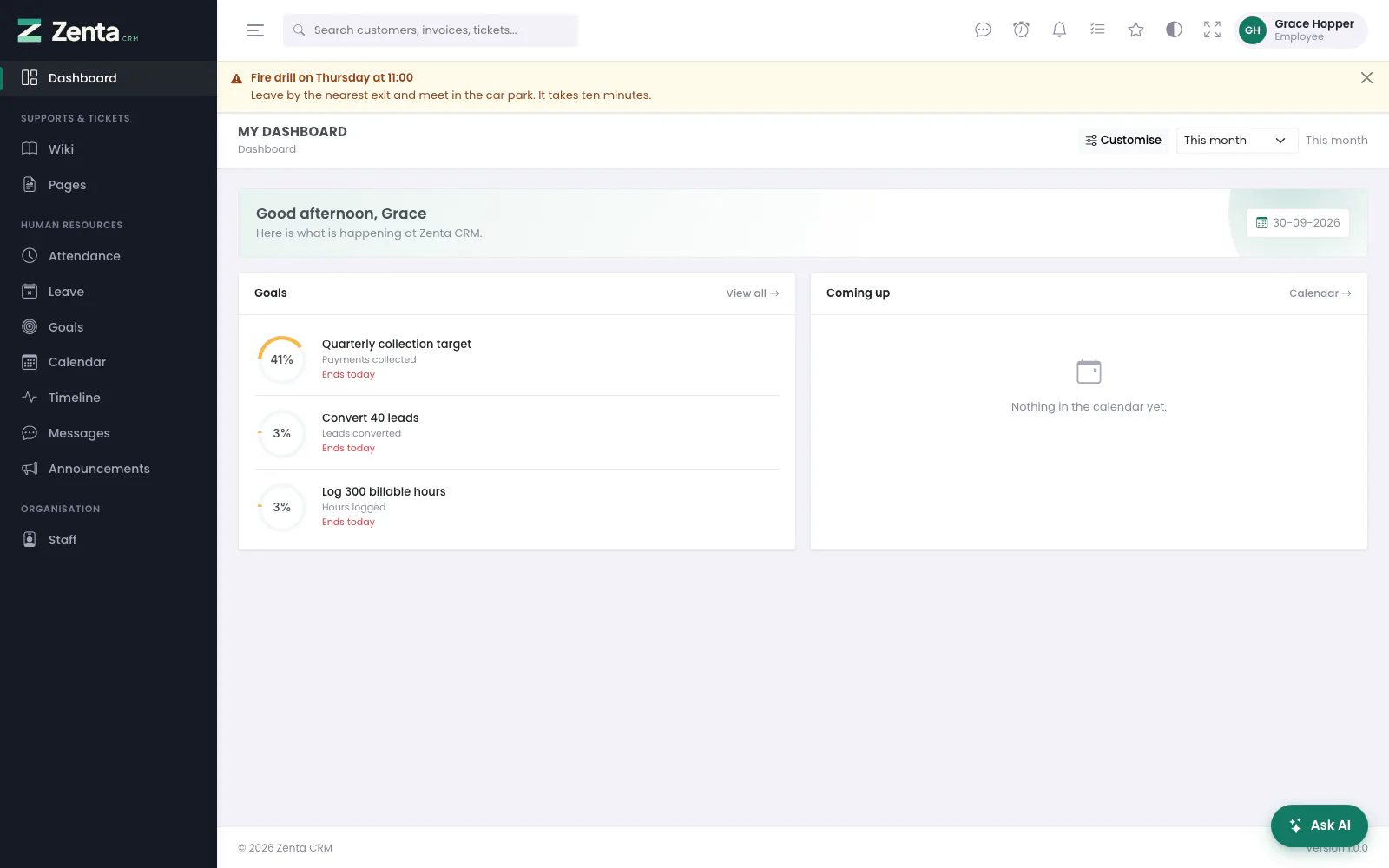Open the 30-09-2026 date picker
Image resolution: width=1389 pixels, height=868 pixels.
click(1298, 223)
